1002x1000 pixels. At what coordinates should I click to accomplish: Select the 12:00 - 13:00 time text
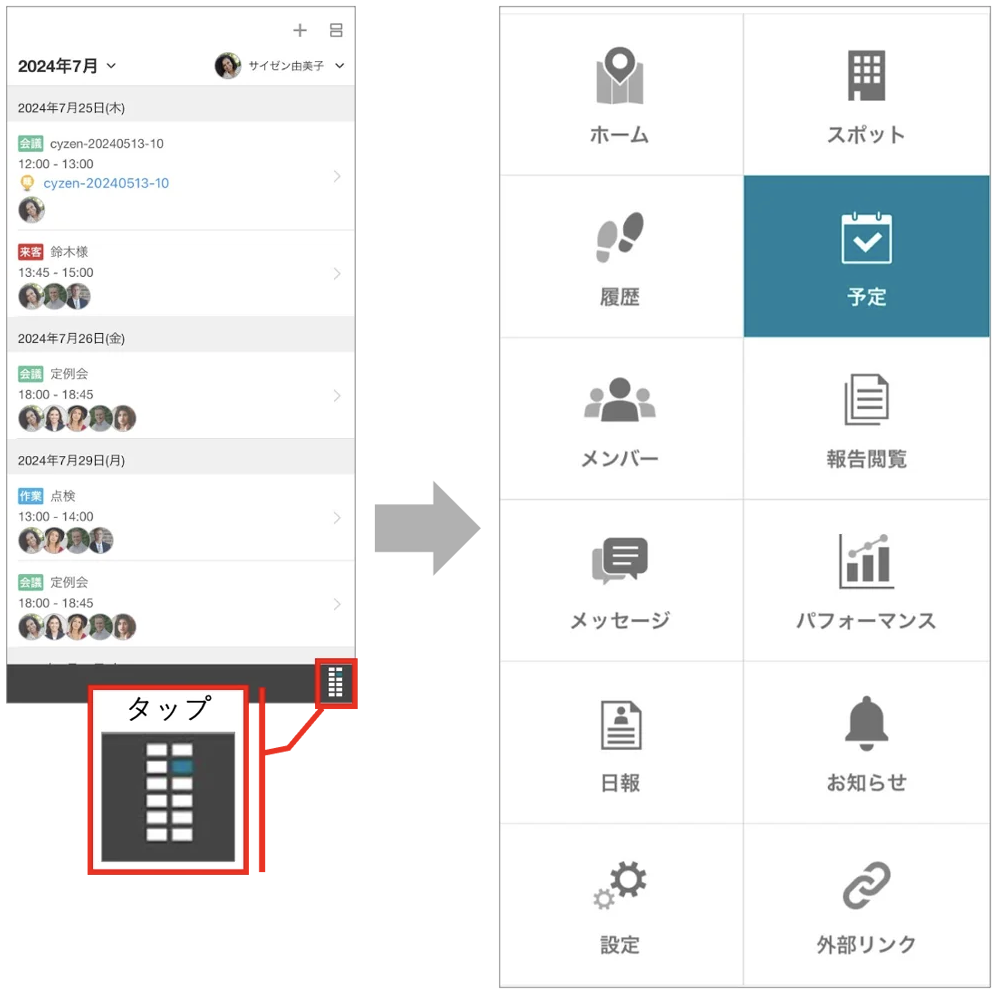[56, 164]
